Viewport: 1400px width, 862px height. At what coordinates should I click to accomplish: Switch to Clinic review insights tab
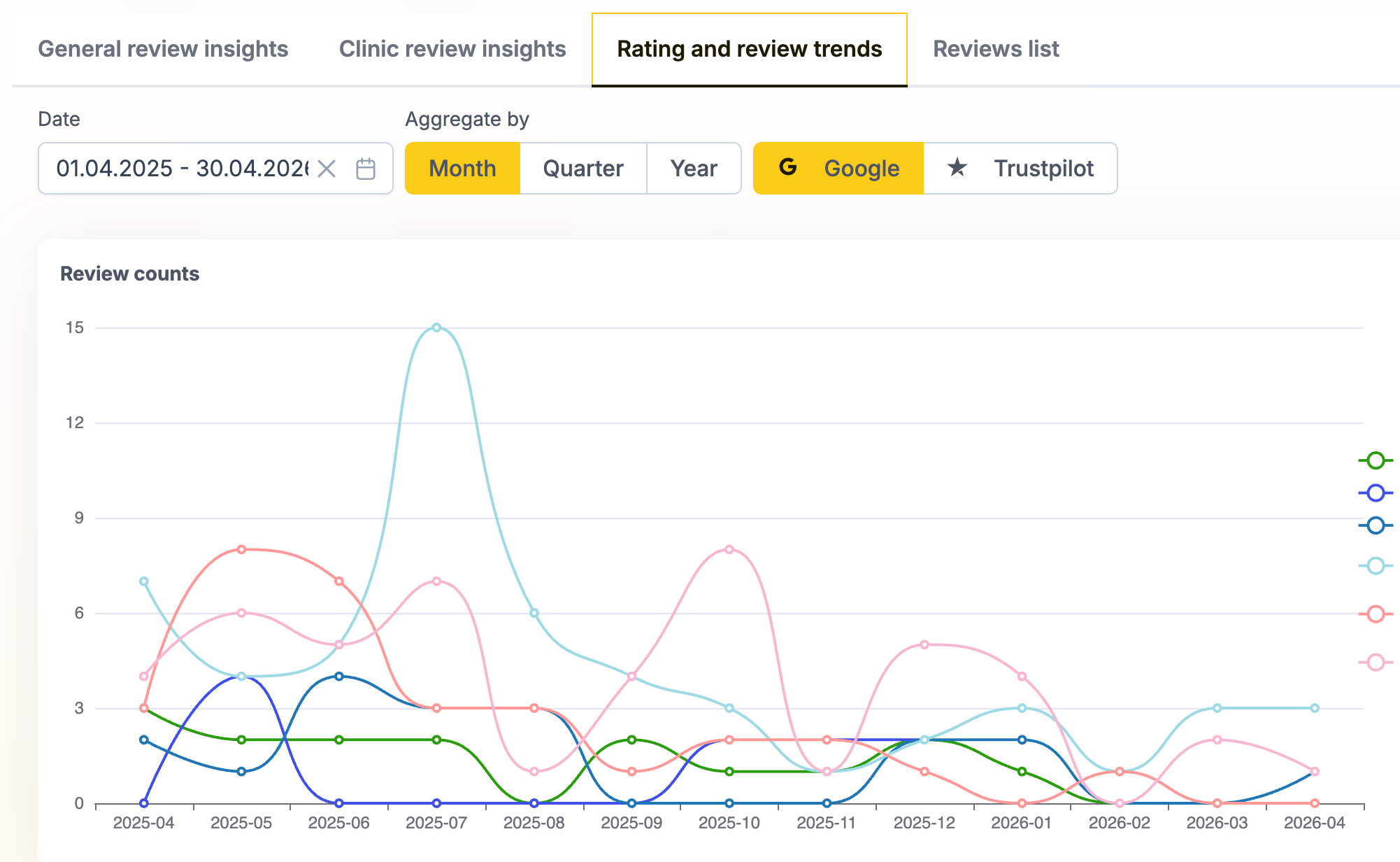click(452, 49)
